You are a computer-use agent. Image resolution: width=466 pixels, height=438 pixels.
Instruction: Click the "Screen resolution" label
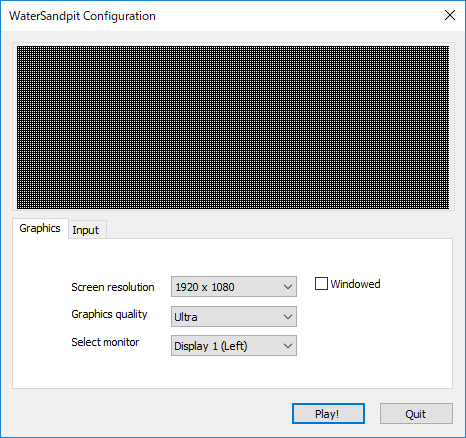113,287
